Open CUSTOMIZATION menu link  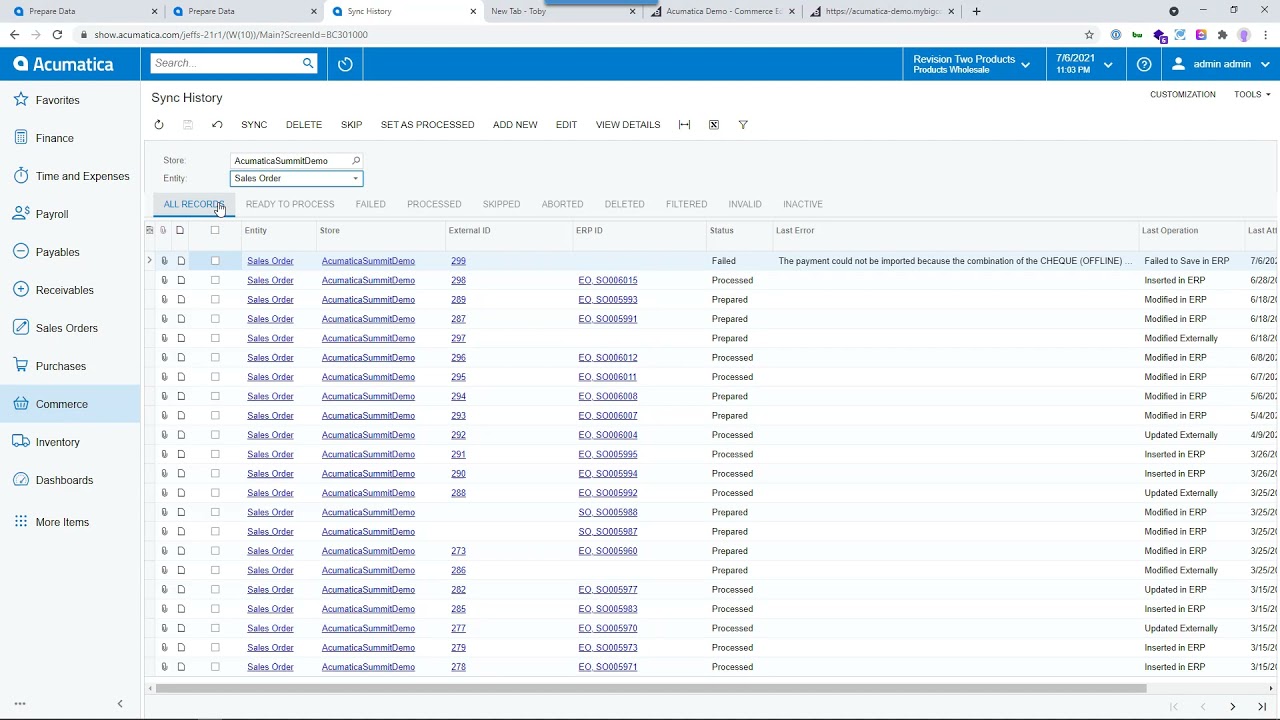pos(1183,94)
